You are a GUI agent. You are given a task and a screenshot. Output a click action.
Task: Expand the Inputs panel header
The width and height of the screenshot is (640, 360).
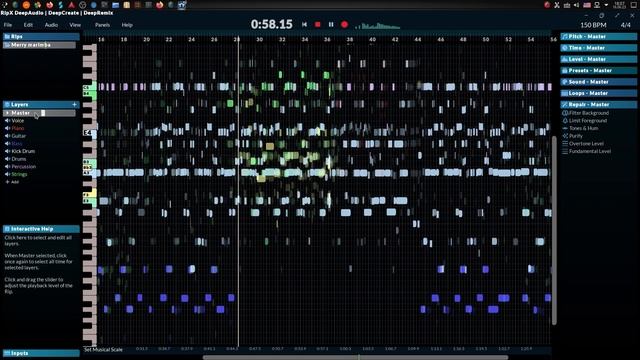tap(41, 353)
